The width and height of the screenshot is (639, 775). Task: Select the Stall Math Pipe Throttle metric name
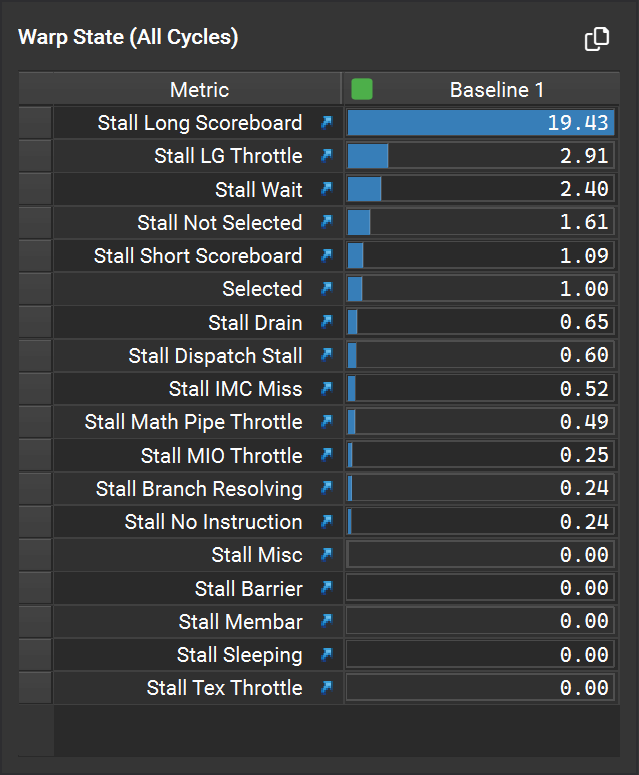click(193, 422)
